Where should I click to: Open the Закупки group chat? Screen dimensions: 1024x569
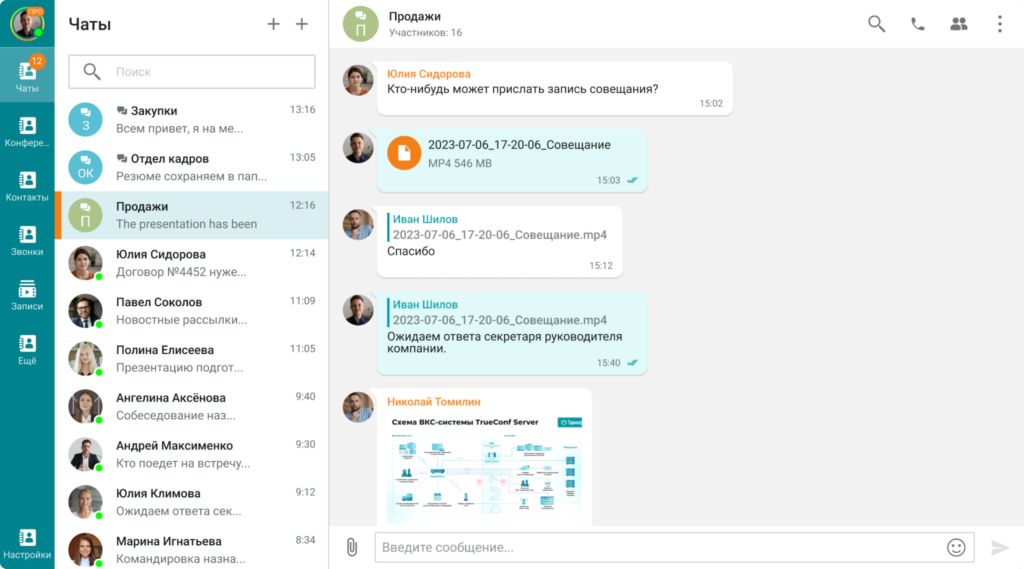pos(191,119)
